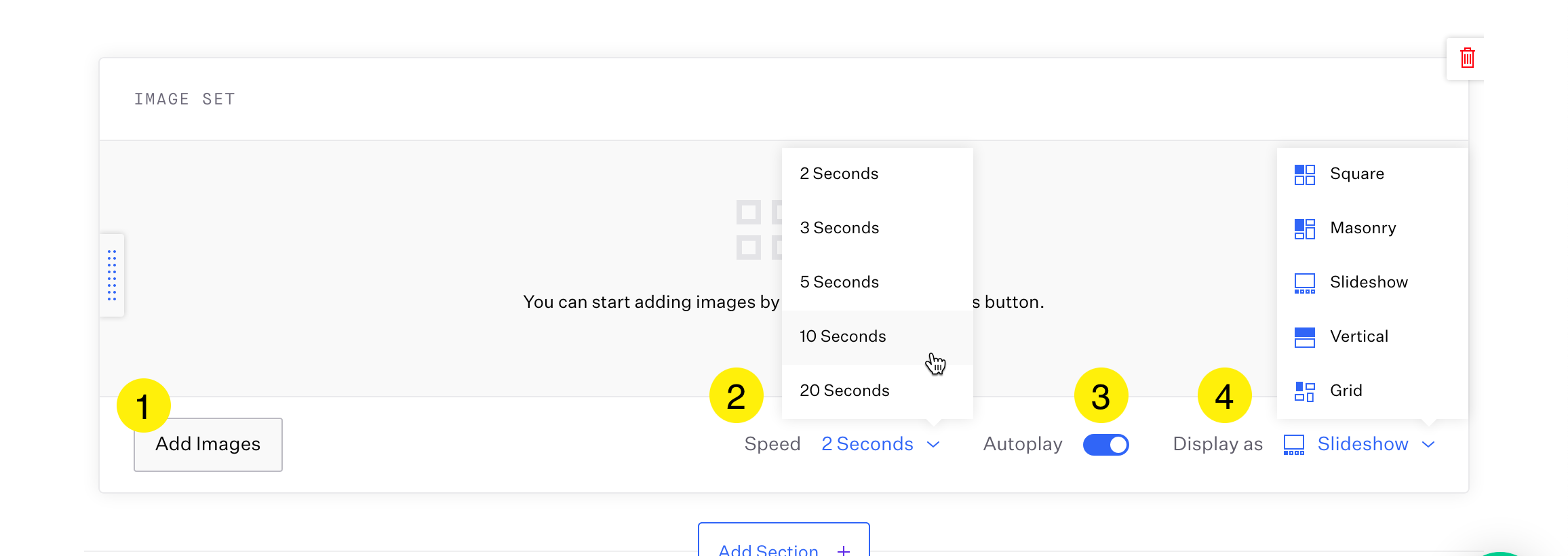
Task: Expand the Speed chevron dropdown
Action: (x=933, y=445)
